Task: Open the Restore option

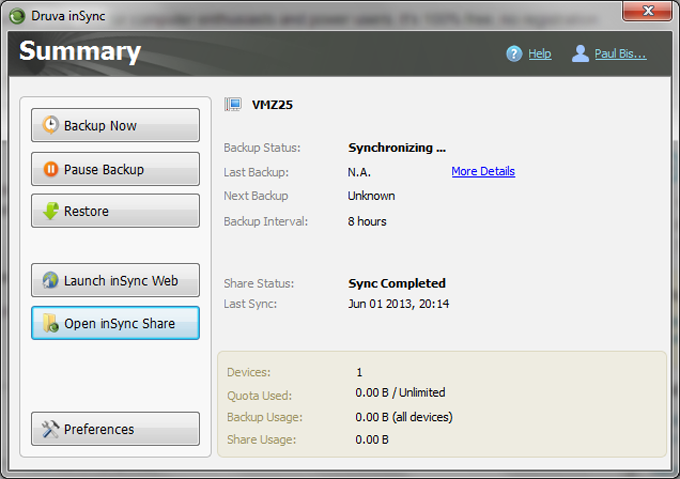Action: click(x=115, y=211)
